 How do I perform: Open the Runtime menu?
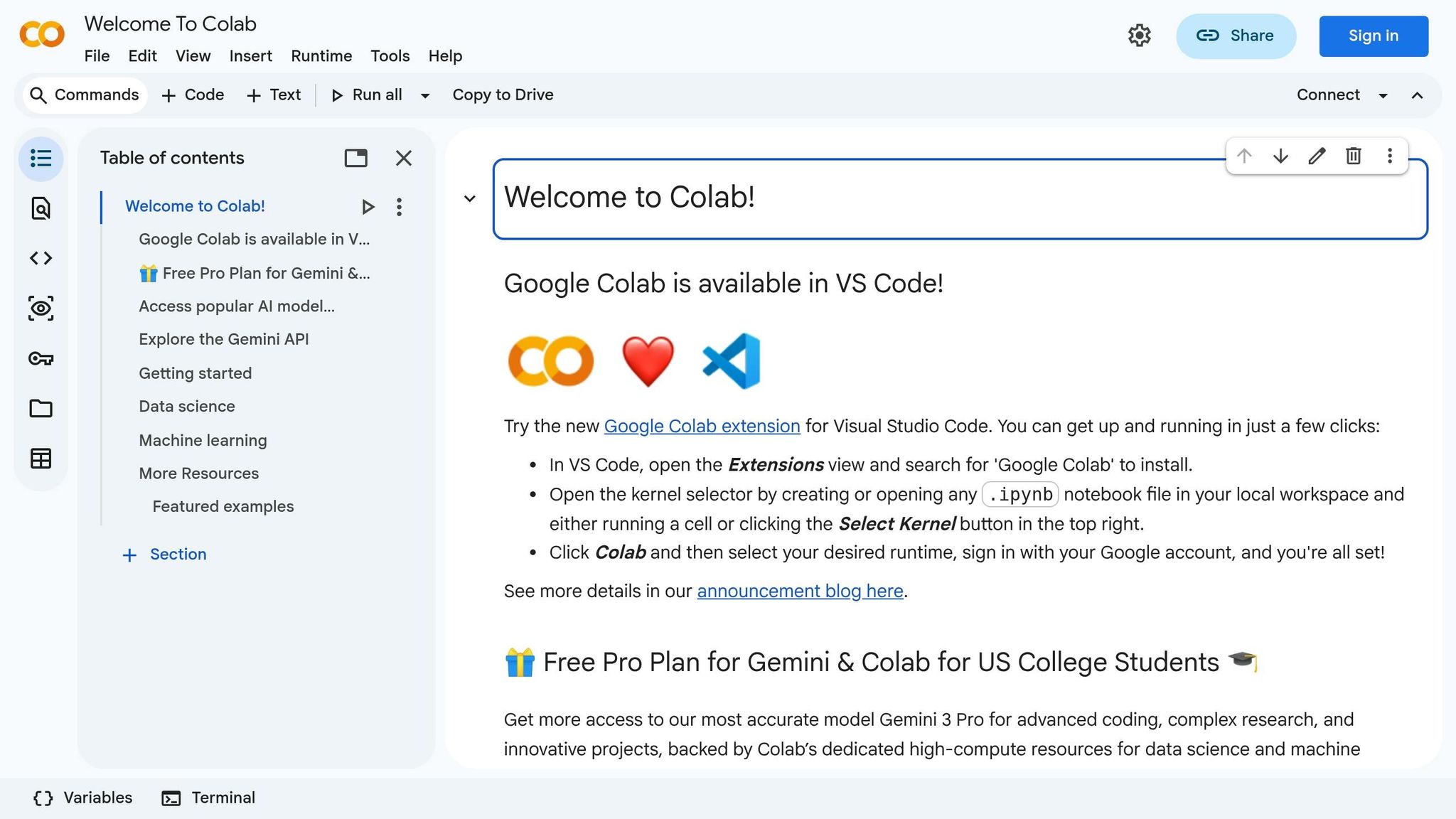click(x=321, y=56)
